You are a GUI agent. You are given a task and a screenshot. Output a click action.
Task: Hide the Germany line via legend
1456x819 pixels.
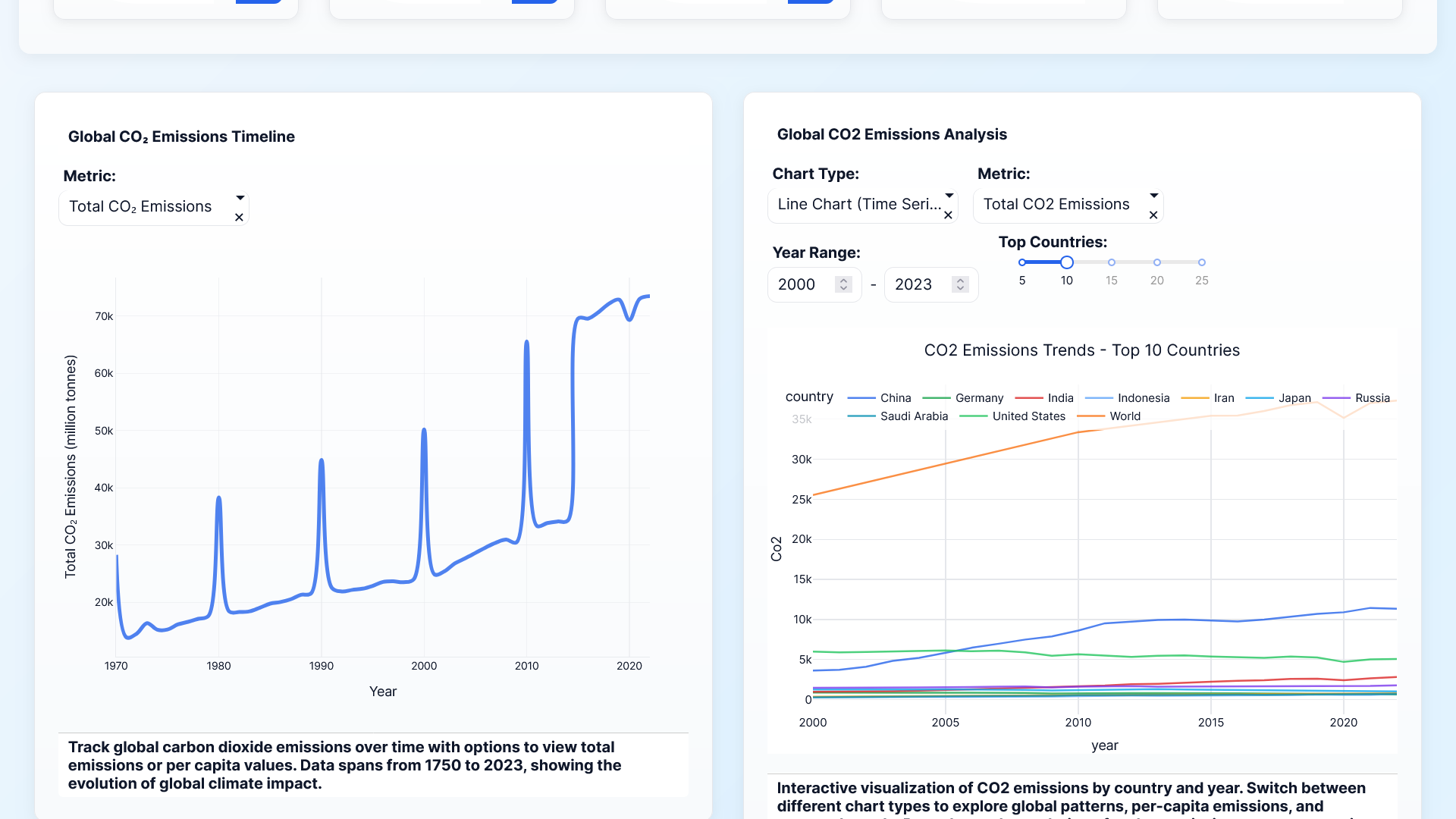click(x=978, y=398)
